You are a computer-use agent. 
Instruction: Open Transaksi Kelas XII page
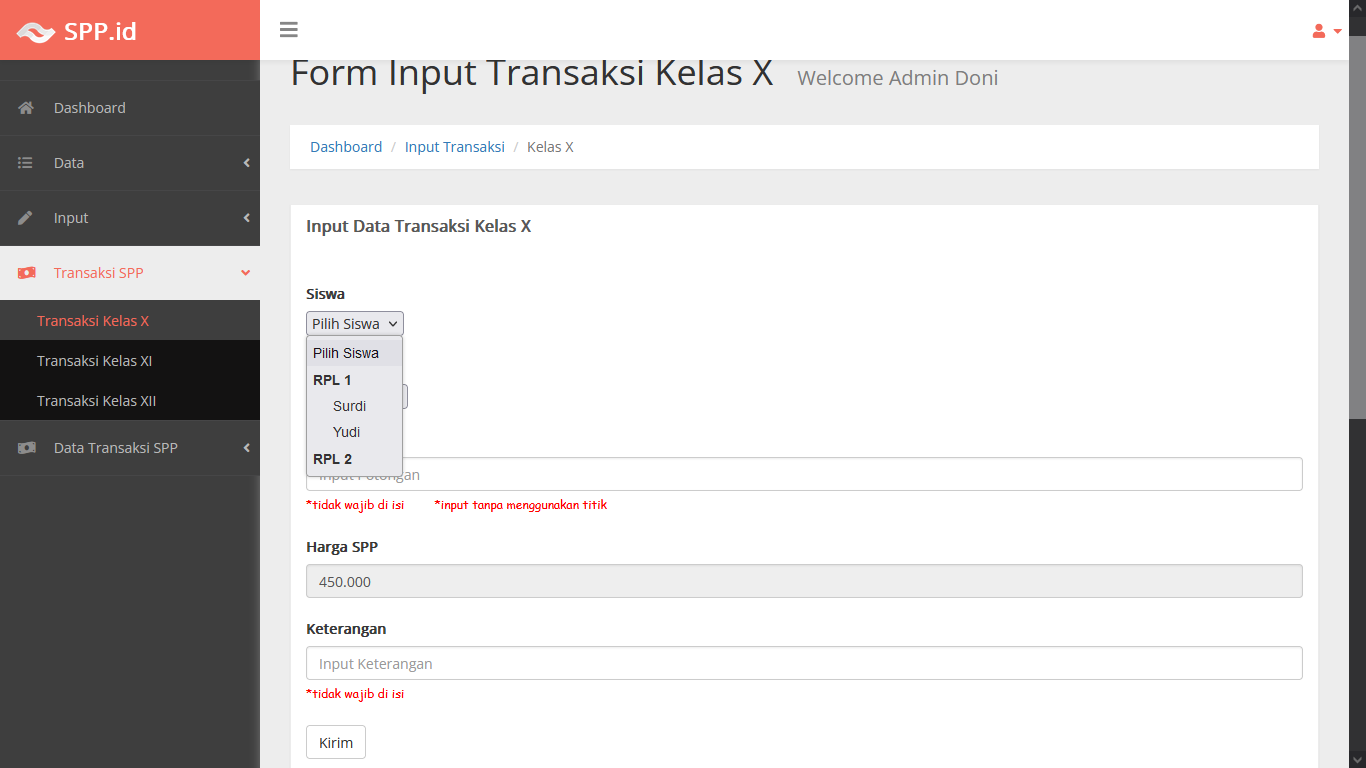(x=96, y=401)
